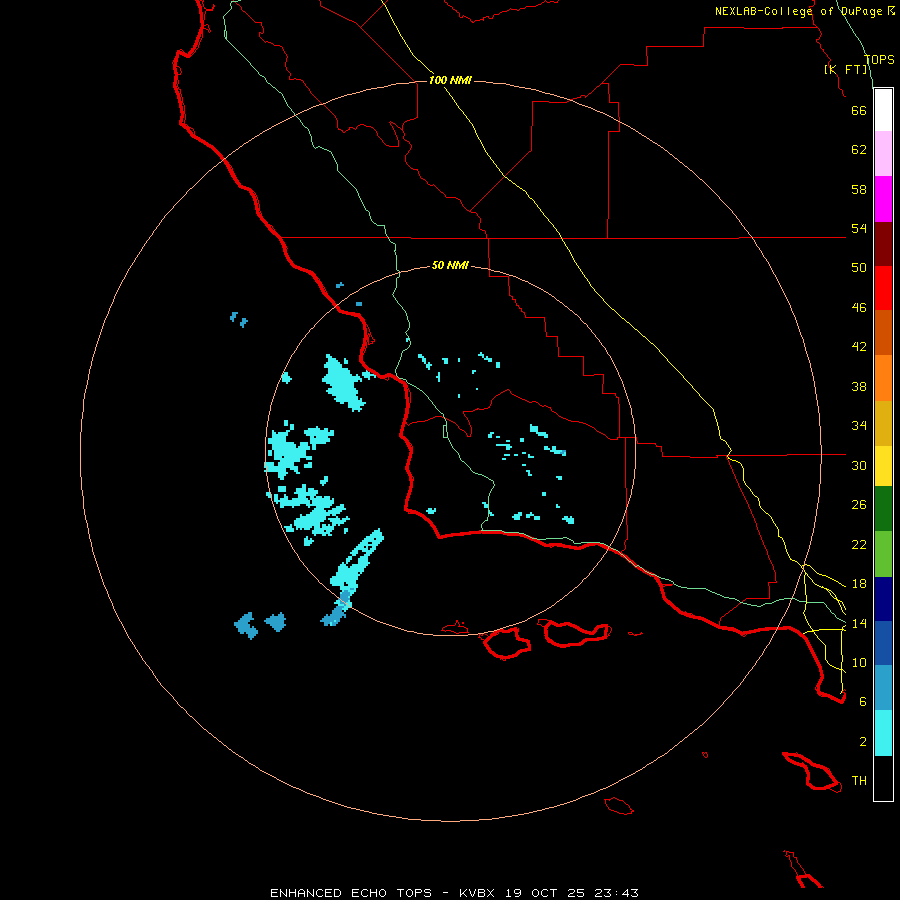Click the '58' legend value
The height and width of the screenshot is (900, 900).
(859, 189)
